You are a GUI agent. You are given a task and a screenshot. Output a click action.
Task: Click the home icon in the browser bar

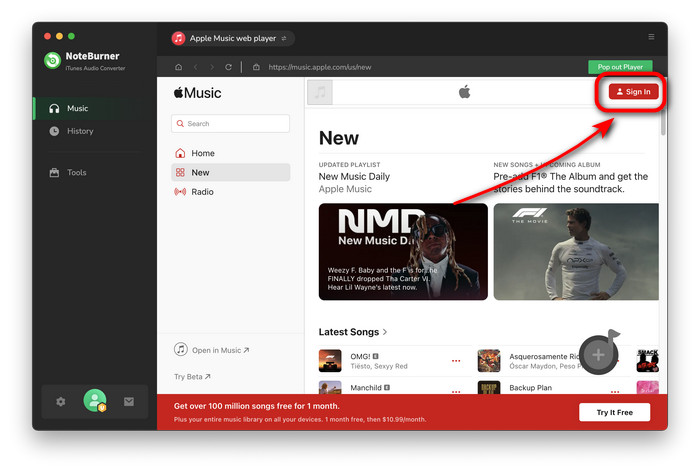(179, 67)
